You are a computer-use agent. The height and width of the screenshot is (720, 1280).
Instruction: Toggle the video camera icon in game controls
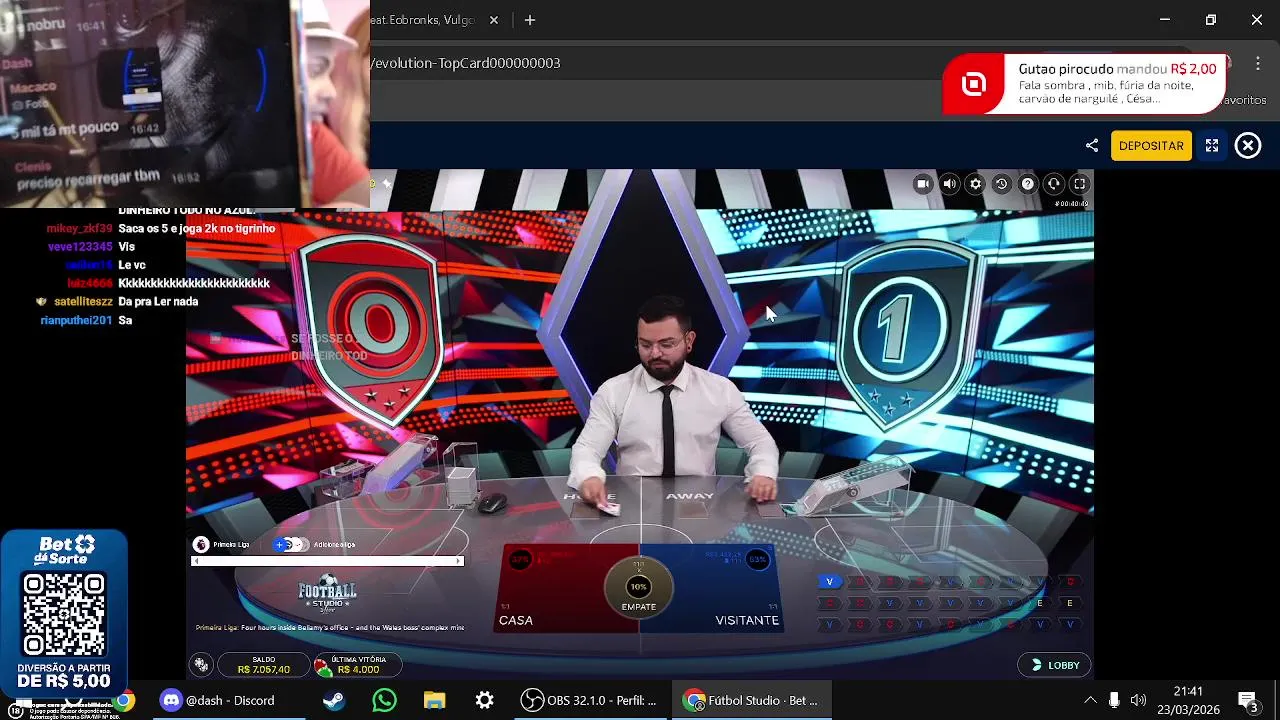[x=923, y=184]
